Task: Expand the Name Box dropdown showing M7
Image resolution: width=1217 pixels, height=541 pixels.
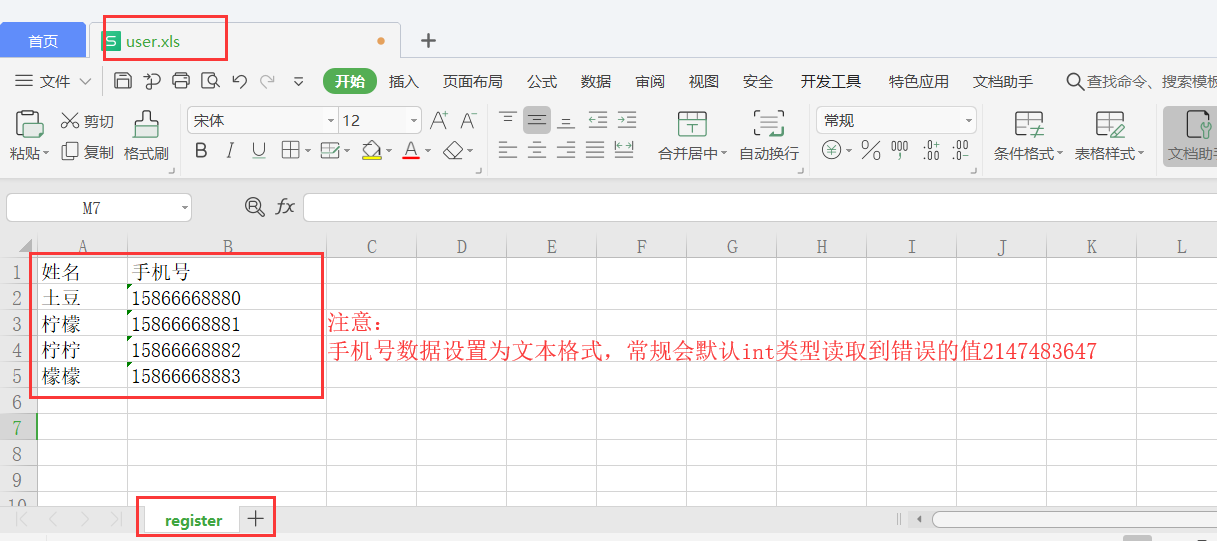Action: tap(184, 208)
